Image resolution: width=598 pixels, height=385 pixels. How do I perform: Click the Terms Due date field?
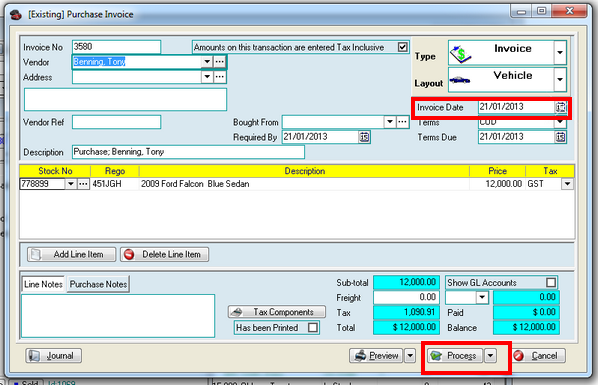[516, 137]
